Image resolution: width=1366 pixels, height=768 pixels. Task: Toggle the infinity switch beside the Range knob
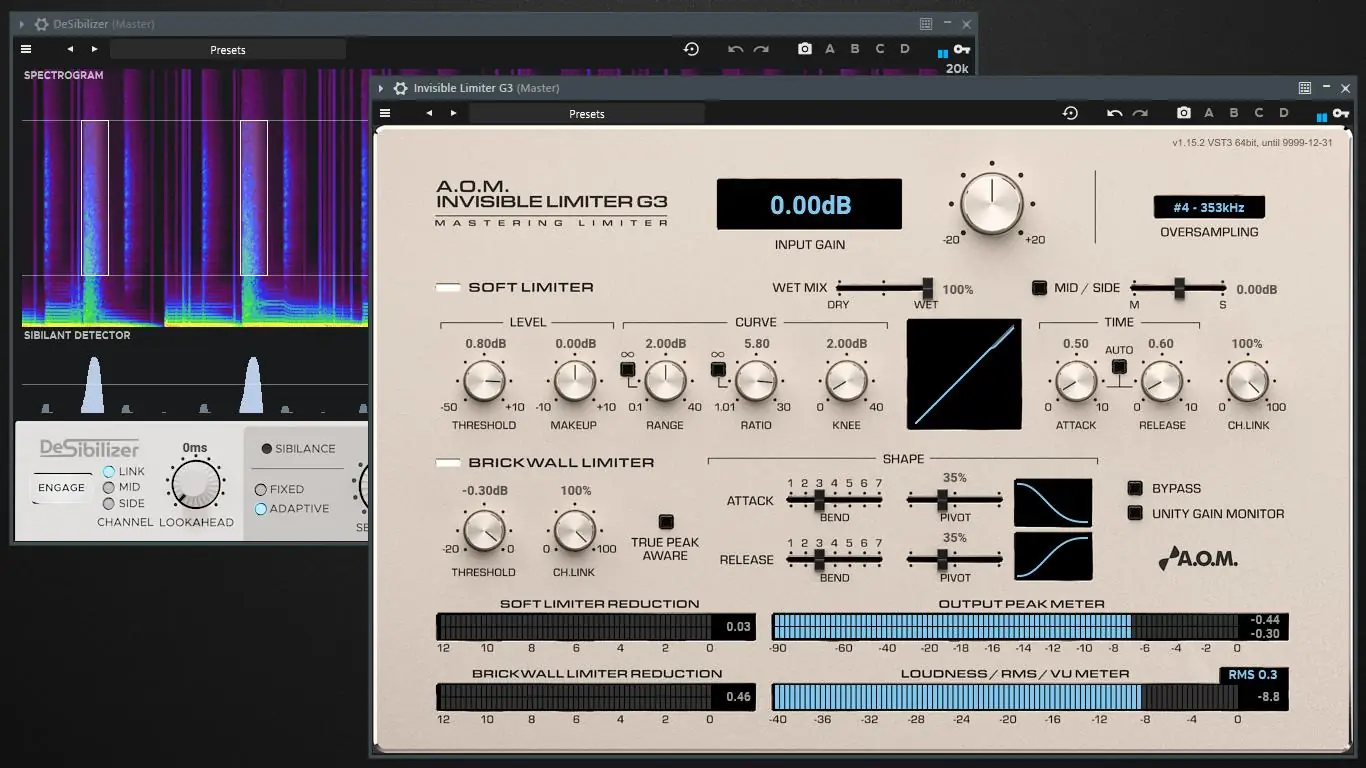click(x=628, y=369)
